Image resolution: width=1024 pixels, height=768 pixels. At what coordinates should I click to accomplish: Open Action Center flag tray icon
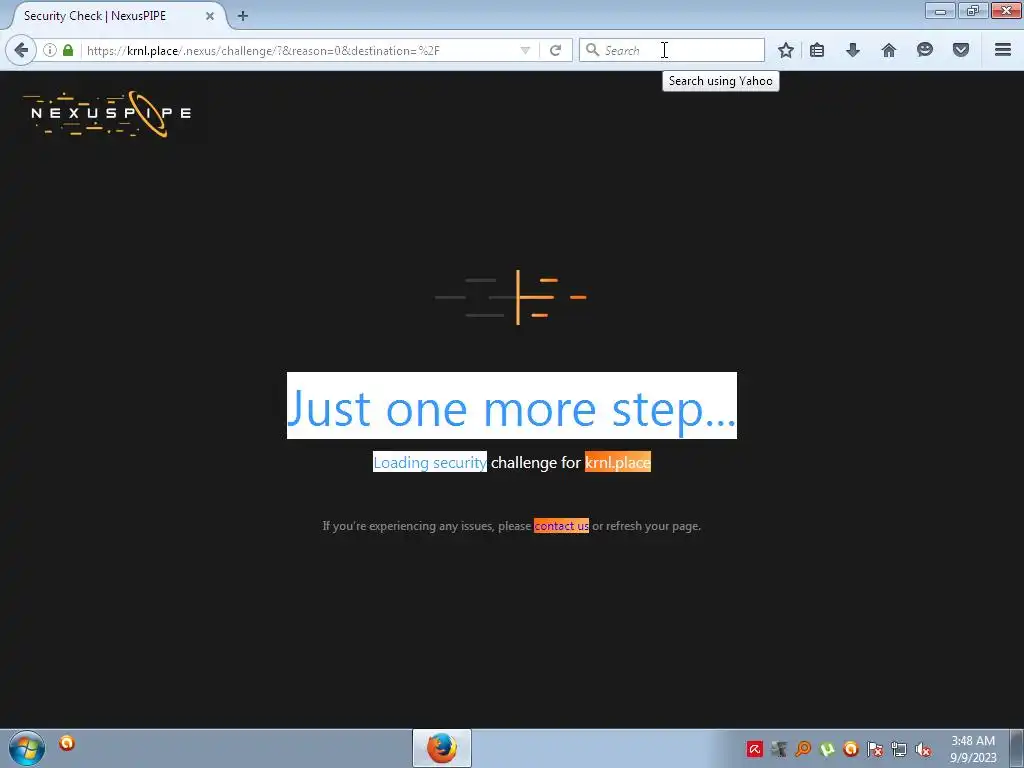875,749
